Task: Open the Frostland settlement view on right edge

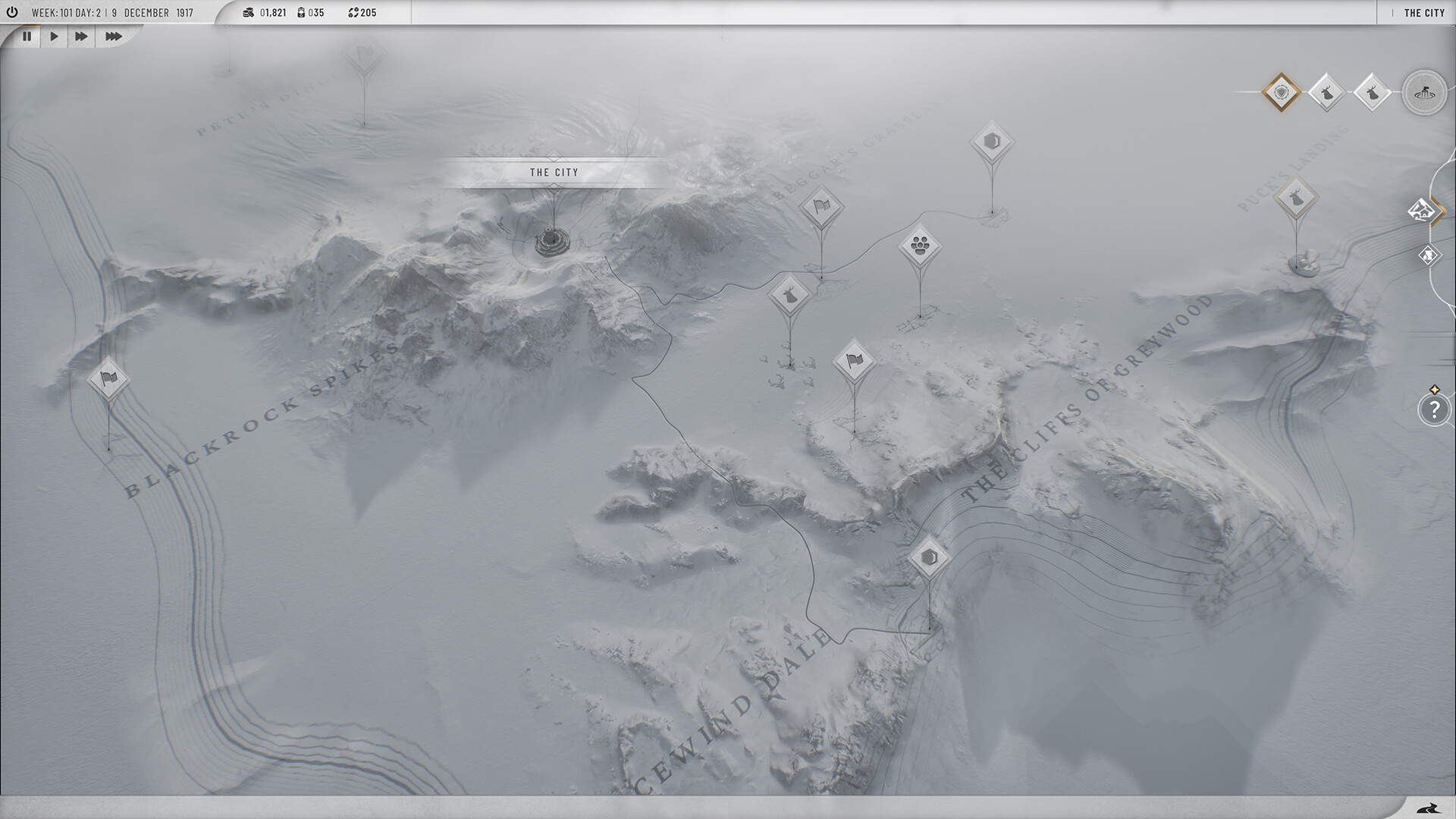Action: click(1422, 211)
